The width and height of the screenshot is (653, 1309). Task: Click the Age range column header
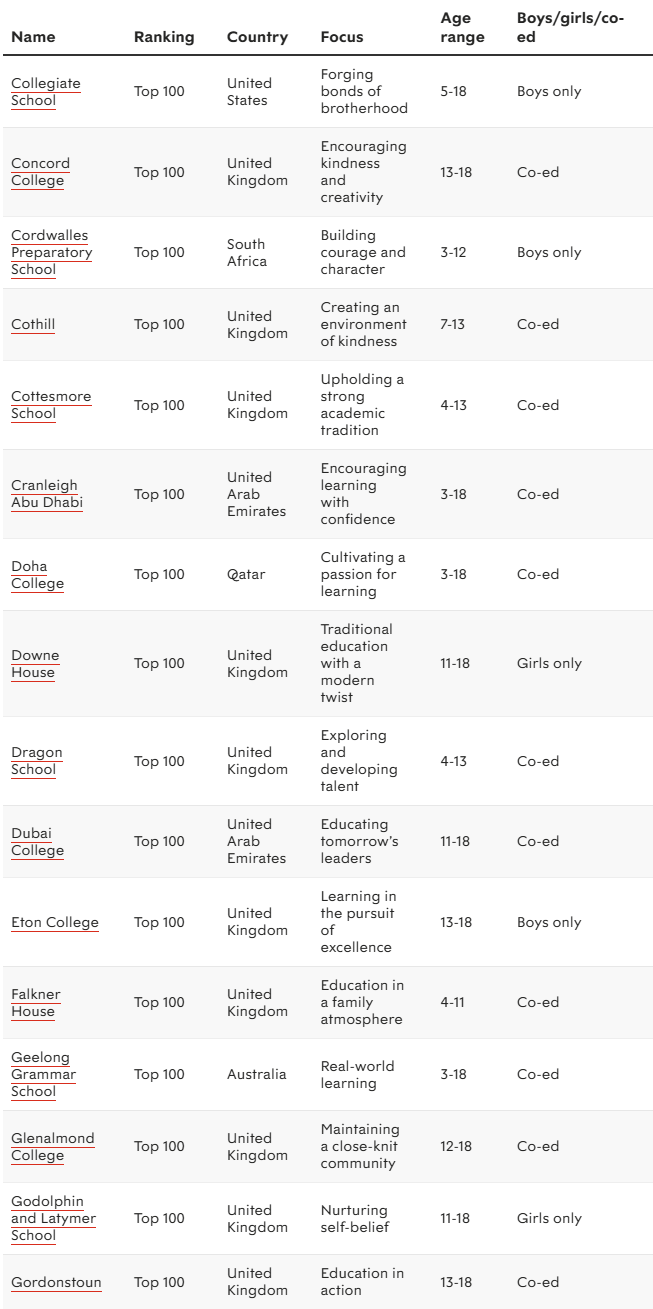(x=462, y=28)
